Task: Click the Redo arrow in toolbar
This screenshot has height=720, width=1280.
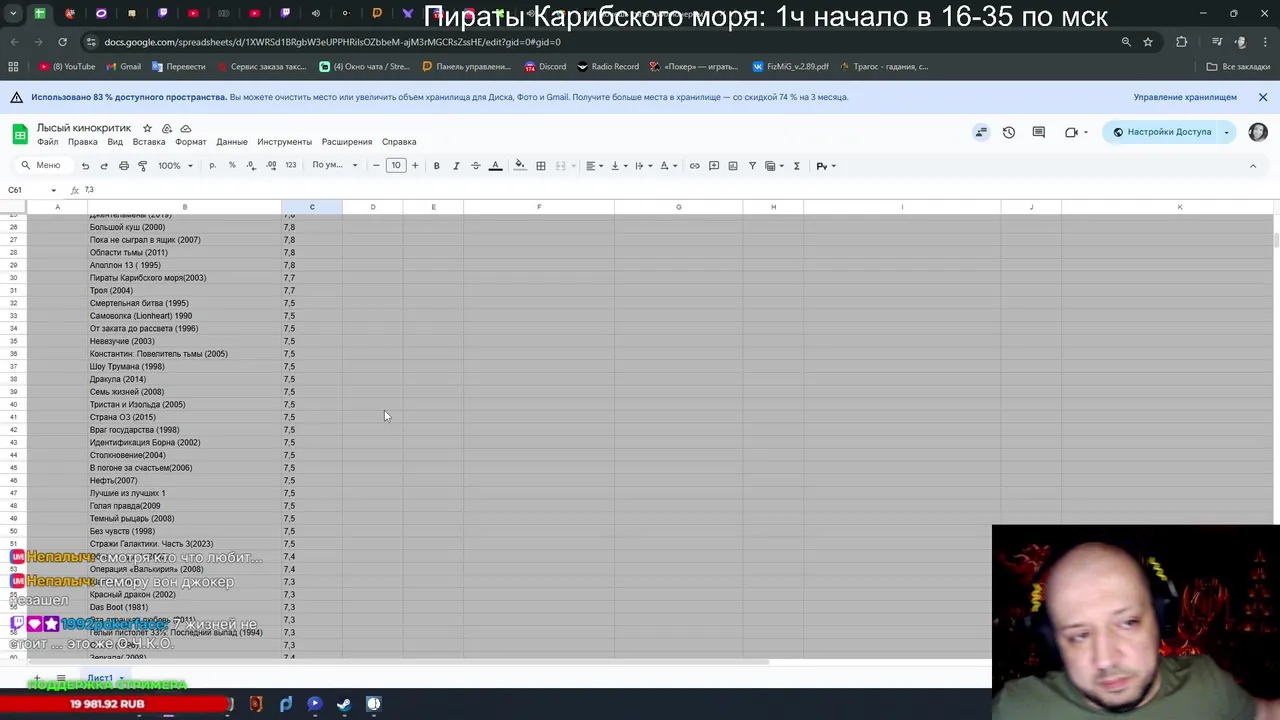Action: [x=104, y=166]
